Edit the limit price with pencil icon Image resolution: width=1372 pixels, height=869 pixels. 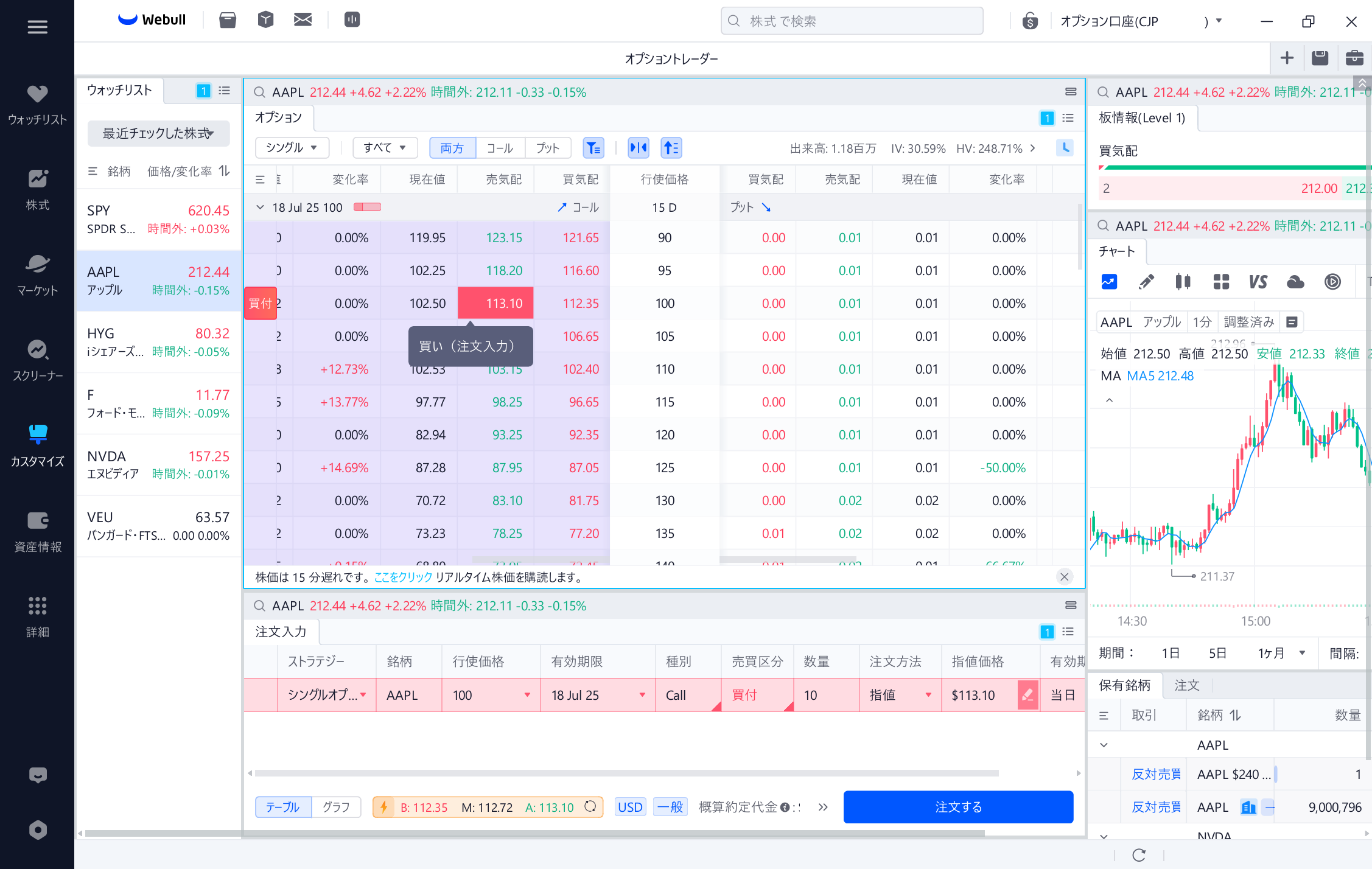click(1027, 695)
